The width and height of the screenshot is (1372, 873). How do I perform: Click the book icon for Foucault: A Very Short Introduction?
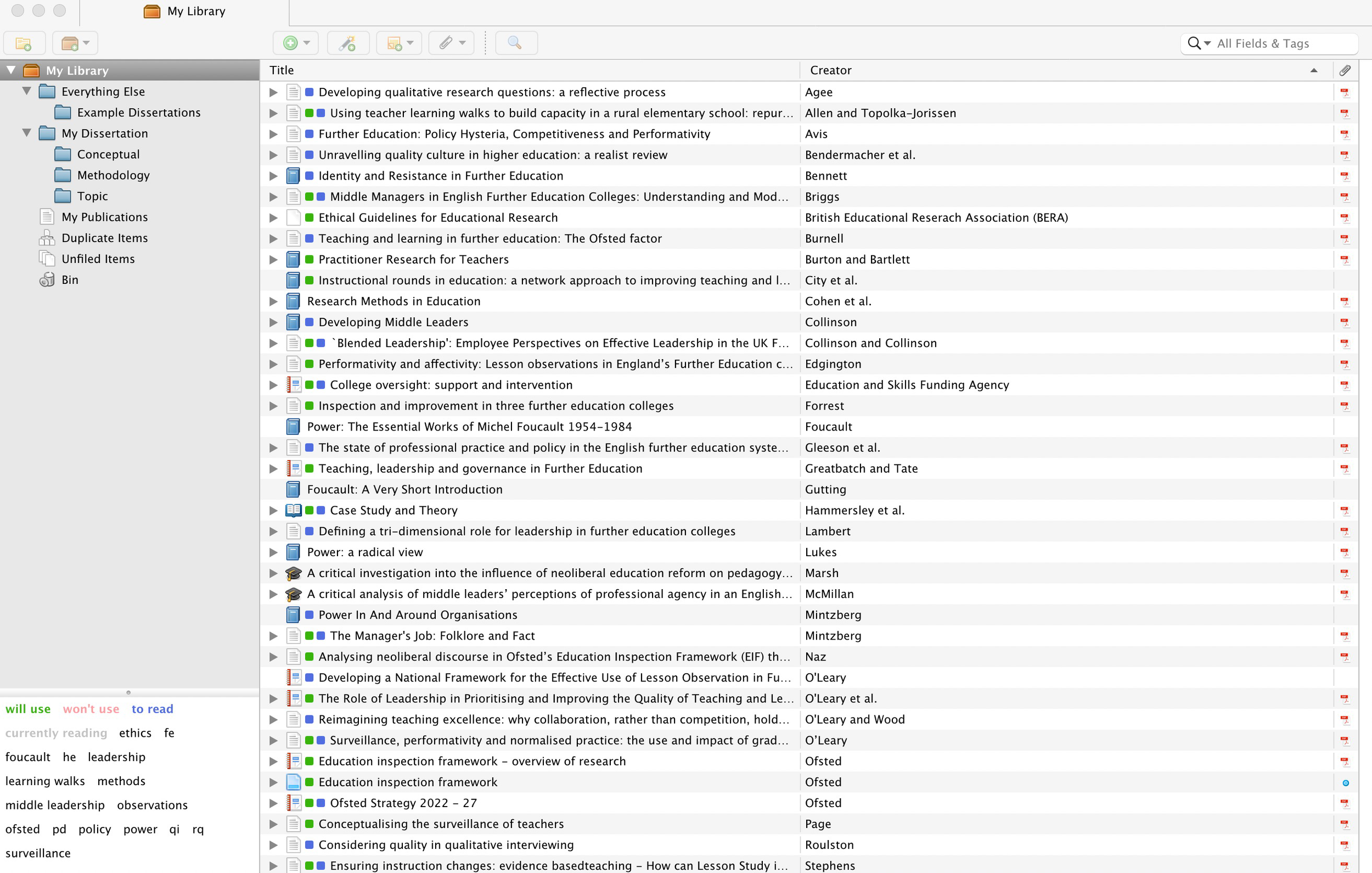click(x=293, y=489)
